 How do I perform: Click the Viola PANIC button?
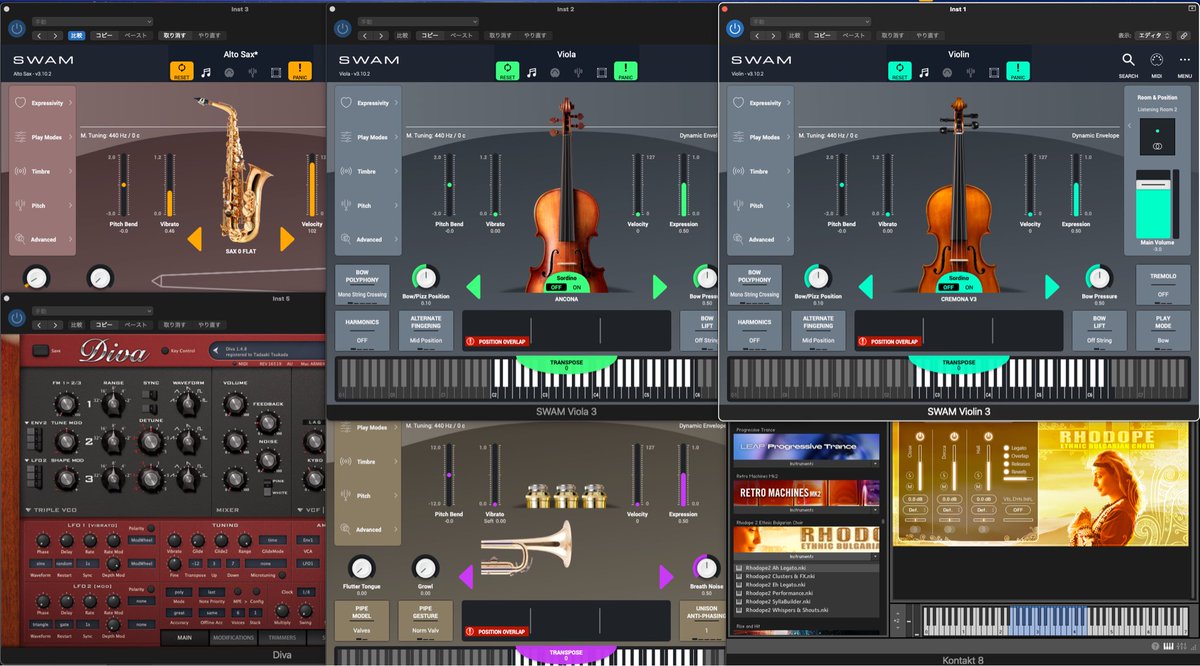(x=625, y=71)
